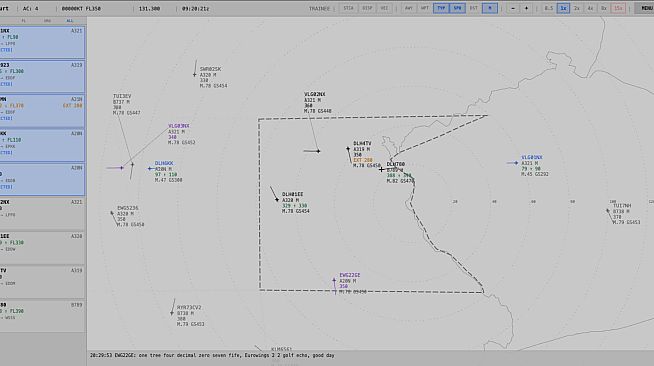Select the FL tab in the strip panel
Image resolution: width=654 pixels, height=366 pixels.
click(x=23, y=21)
